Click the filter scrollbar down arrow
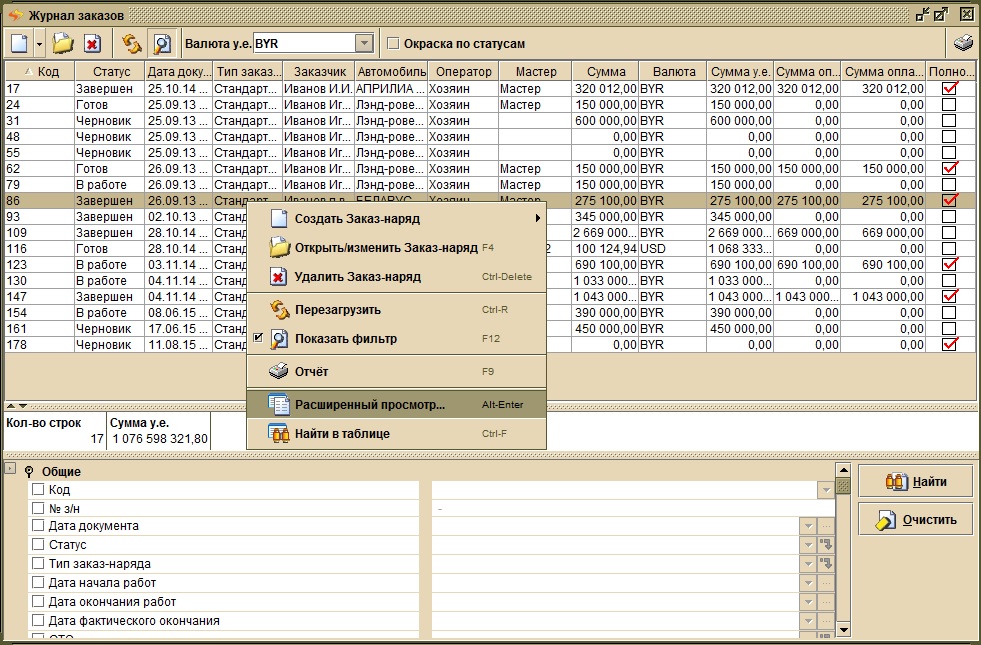Screen dimensions: 981x645 pyautogui.click(x=843, y=629)
